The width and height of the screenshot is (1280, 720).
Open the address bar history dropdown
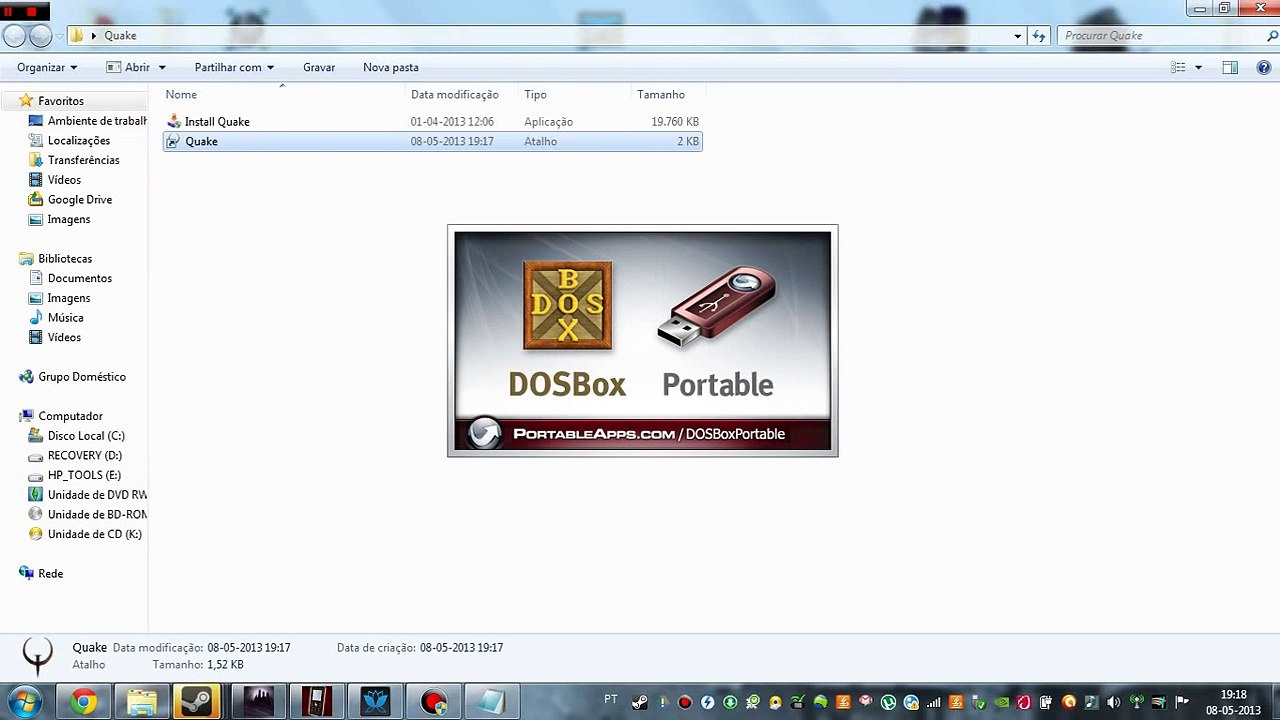pos(1017,36)
